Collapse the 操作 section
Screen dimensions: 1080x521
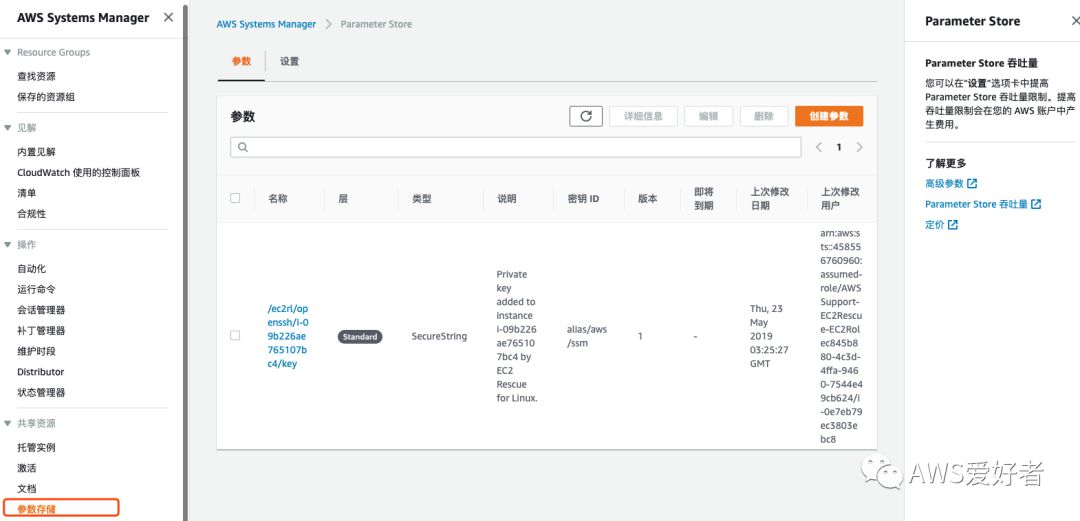coord(8,245)
